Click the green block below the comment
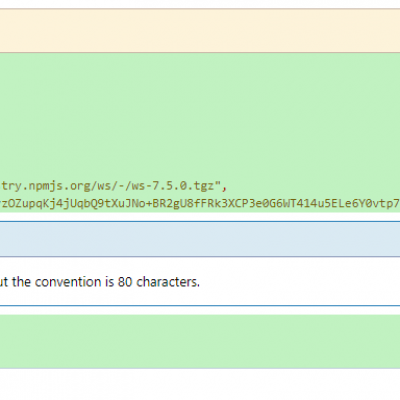Screen dimensions: 400x400 [x=200, y=341]
